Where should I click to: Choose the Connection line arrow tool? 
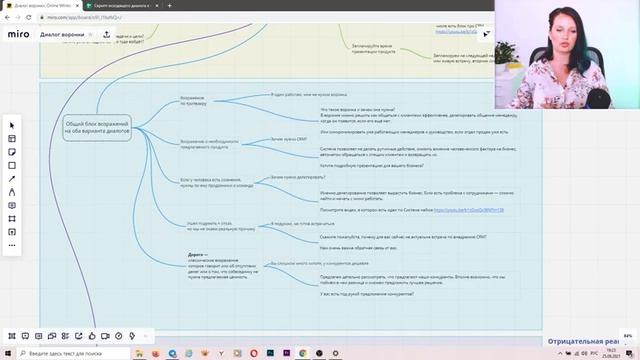pyautogui.click(x=12, y=179)
